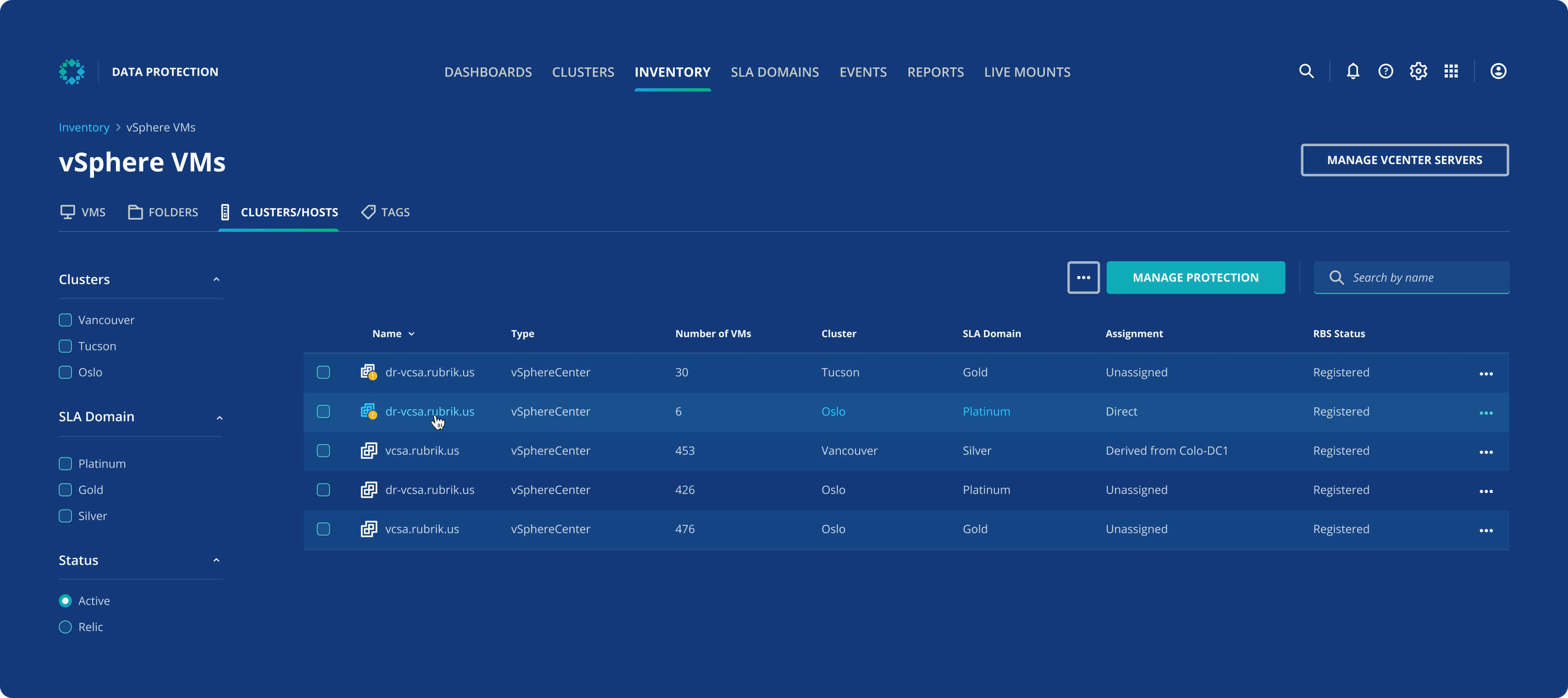This screenshot has height=698, width=1568.
Task: Open row actions menu for Vancouver row
Action: (x=1486, y=452)
